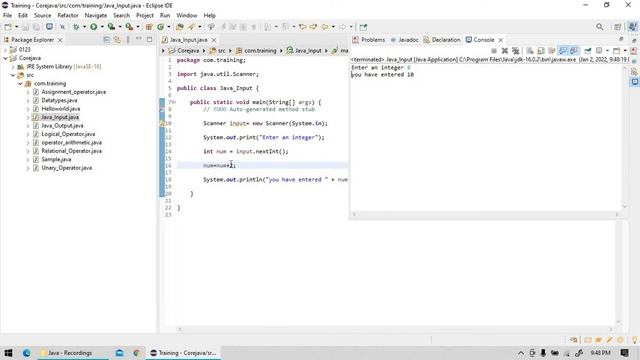
Task: Click the Open Perspective icon
Action: click(618, 27)
